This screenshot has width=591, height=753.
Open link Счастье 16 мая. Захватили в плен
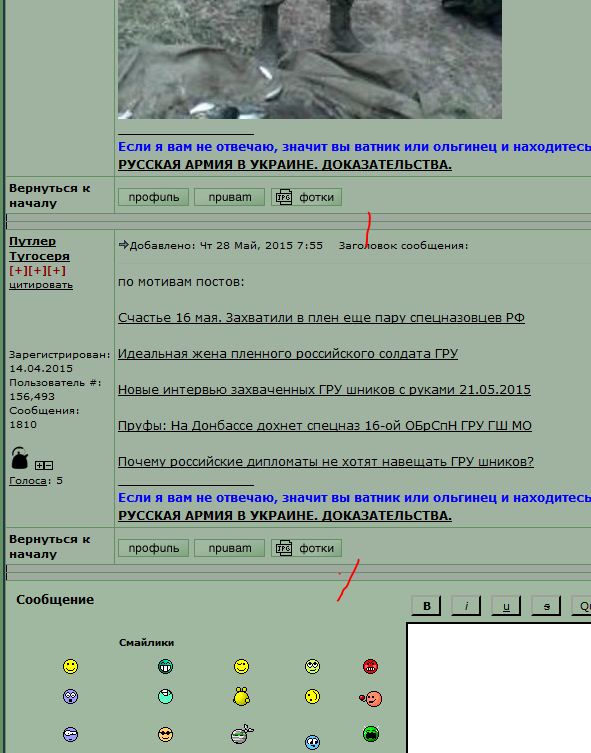(321, 317)
